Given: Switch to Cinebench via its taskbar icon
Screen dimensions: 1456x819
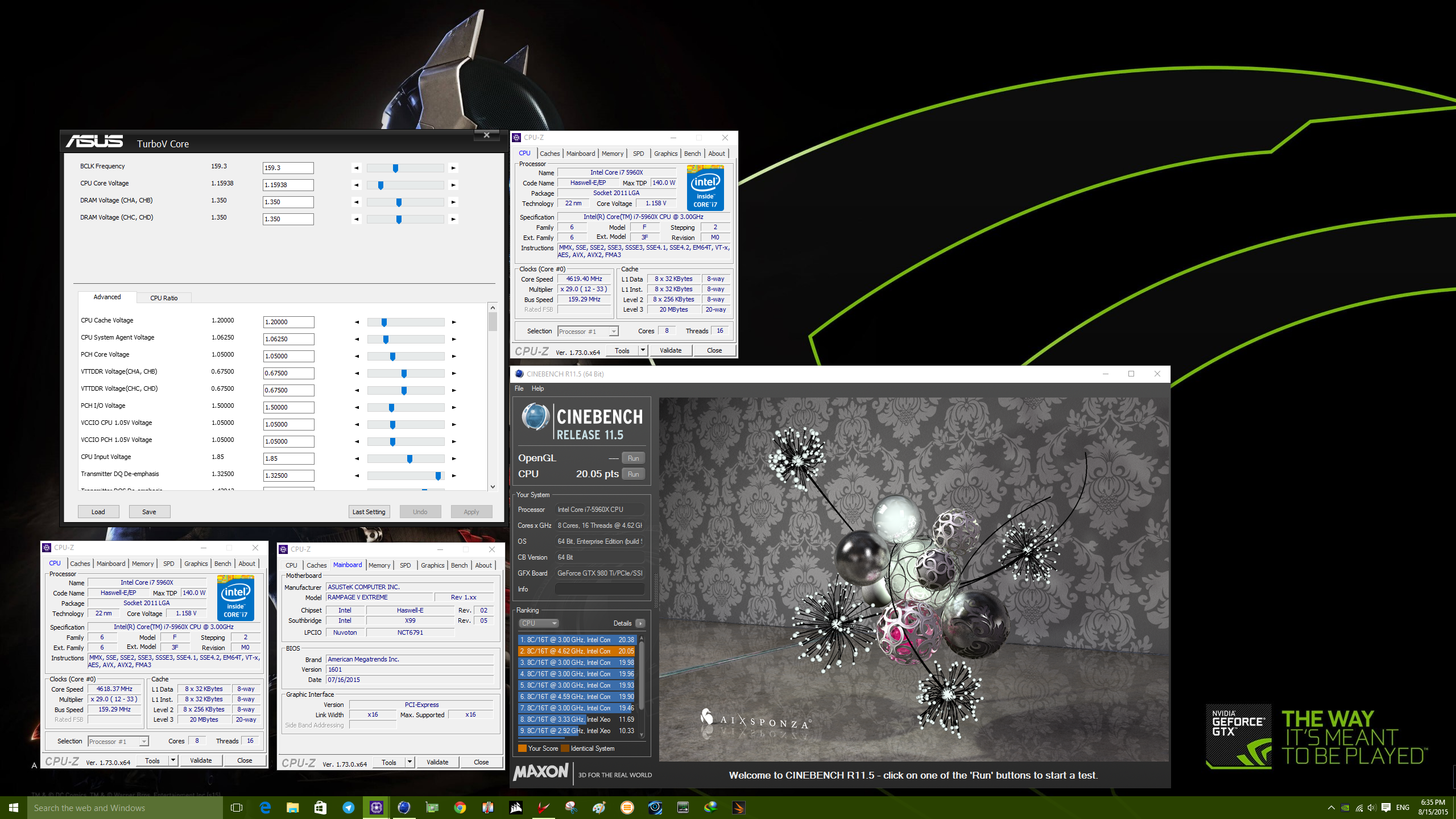Looking at the screenshot, I should [404, 808].
